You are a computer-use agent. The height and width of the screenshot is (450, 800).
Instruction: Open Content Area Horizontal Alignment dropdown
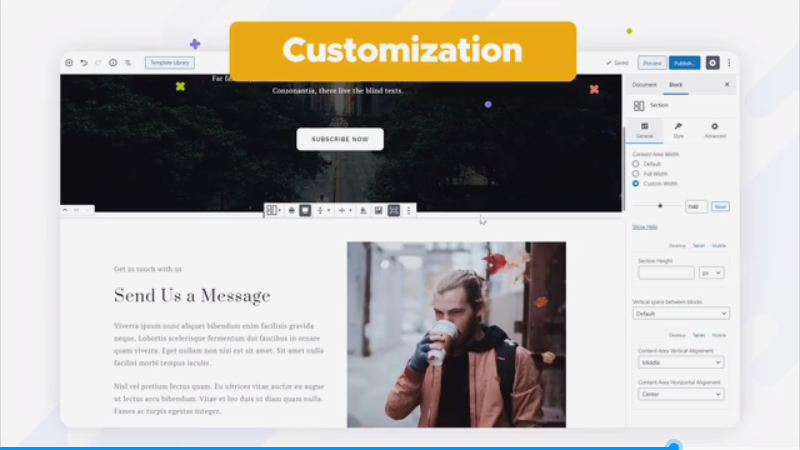point(681,394)
